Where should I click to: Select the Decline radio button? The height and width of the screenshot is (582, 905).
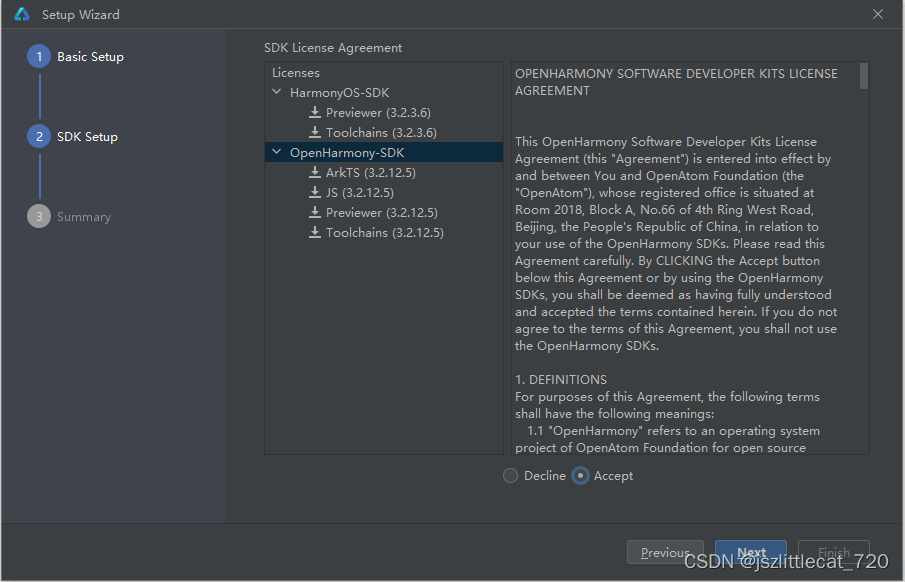(x=510, y=476)
